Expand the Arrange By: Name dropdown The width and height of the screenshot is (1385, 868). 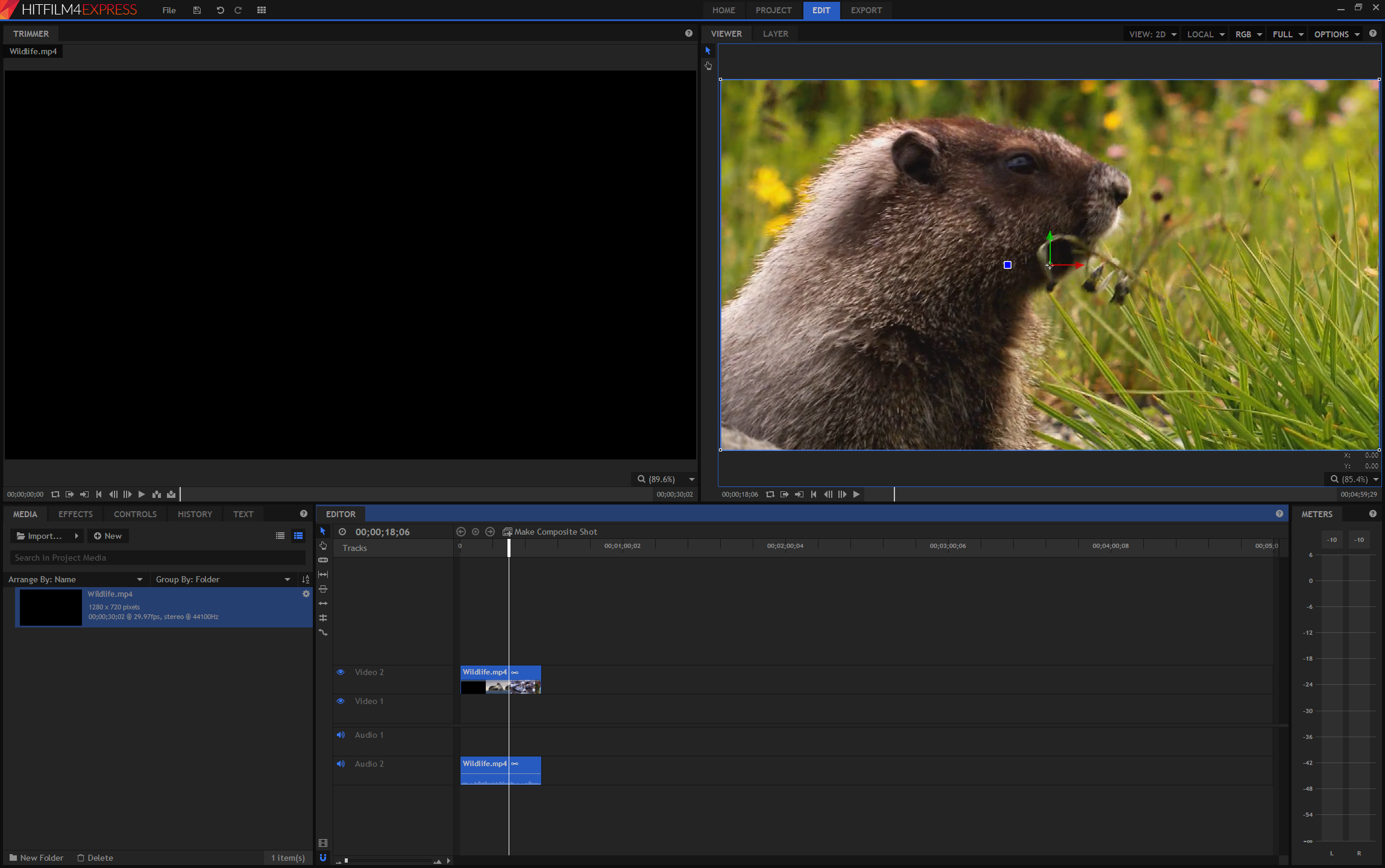(75, 579)
